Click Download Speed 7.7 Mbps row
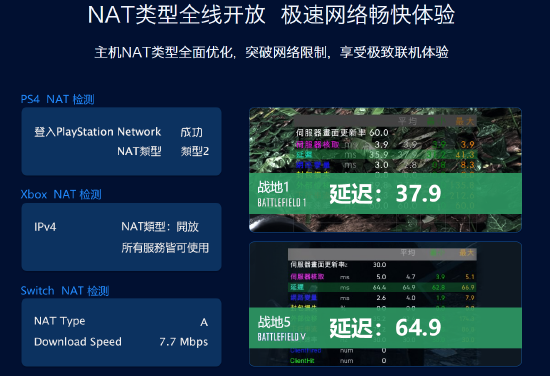 pos(121,342)
